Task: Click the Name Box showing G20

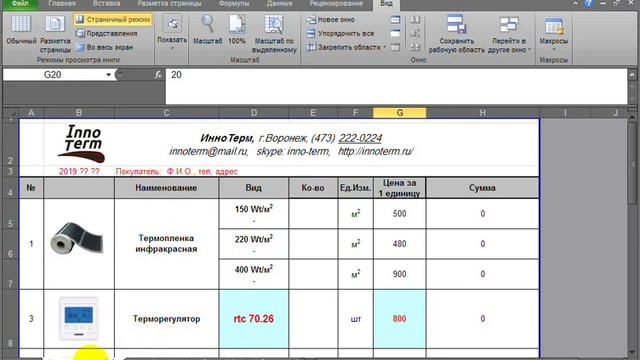Action: (x=53, y=75)
